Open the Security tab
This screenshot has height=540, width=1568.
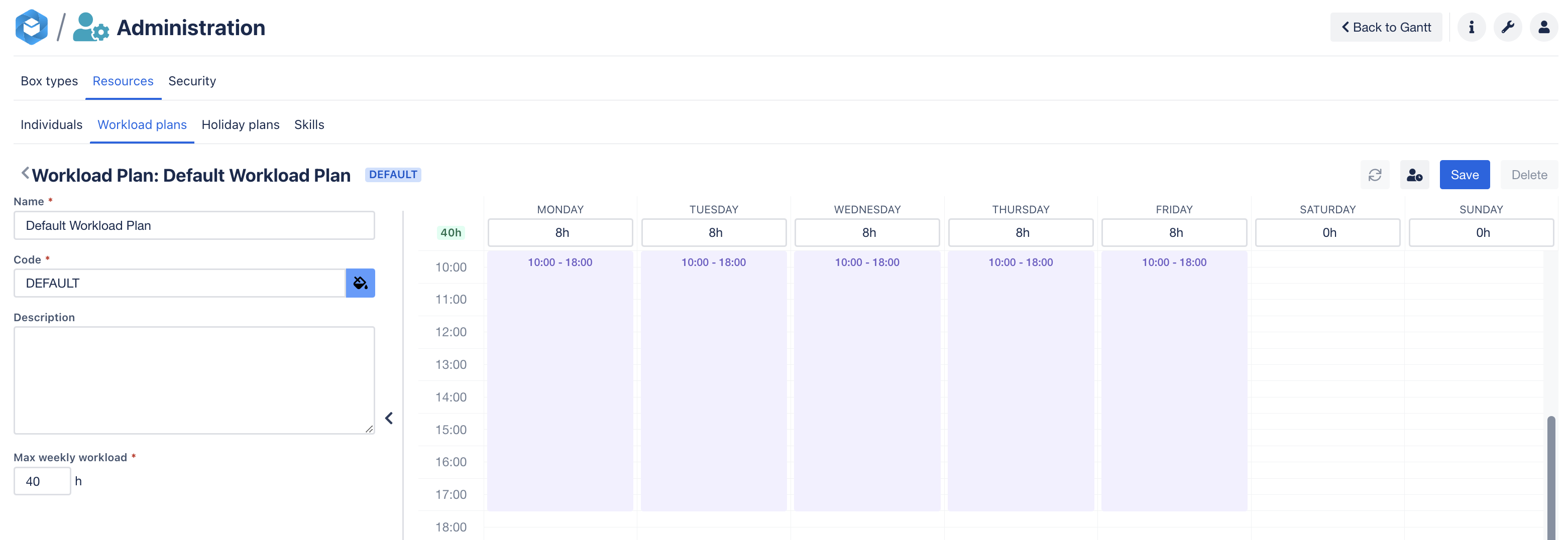(x=192, y=81)
